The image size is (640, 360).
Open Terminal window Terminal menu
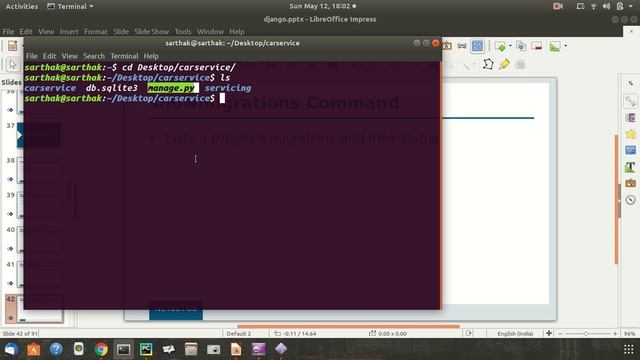tap(124, 56)
